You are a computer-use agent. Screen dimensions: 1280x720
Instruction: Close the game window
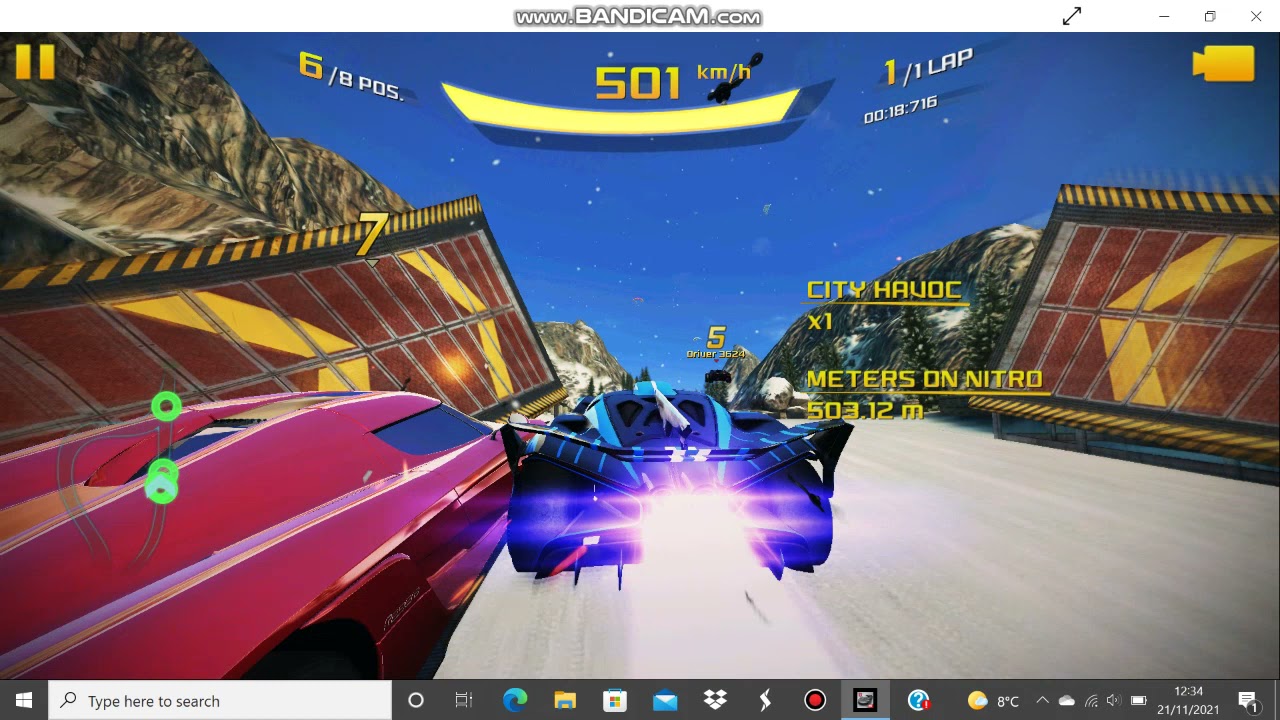tap(1256, 16)
